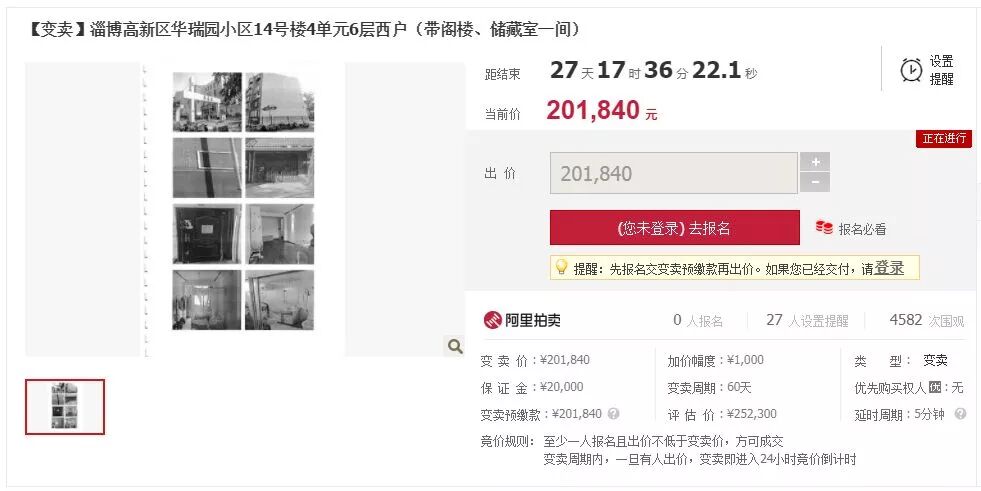This screenshot has width=981, height=491.
Task: Click the 阿里拍卖 logo
Action: [x=522, y=320]
